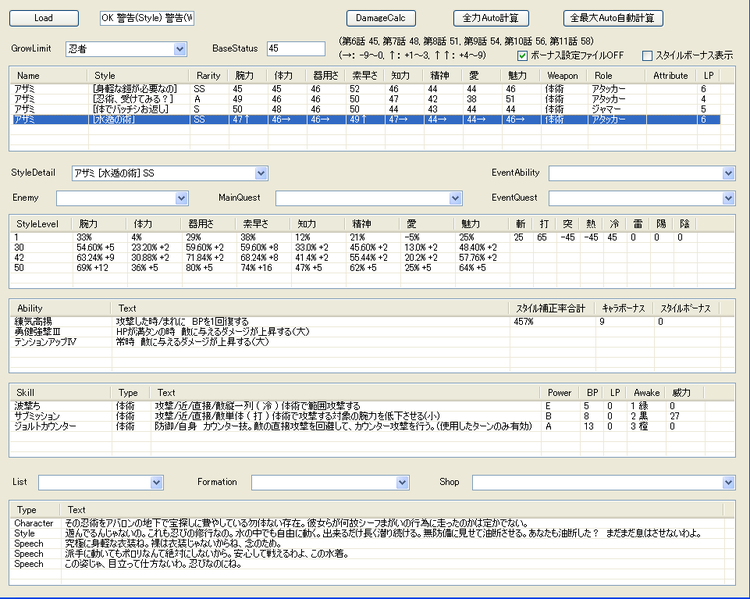Click the 斬 resistance column header
The image size is (750, 599).
(521, 224)
